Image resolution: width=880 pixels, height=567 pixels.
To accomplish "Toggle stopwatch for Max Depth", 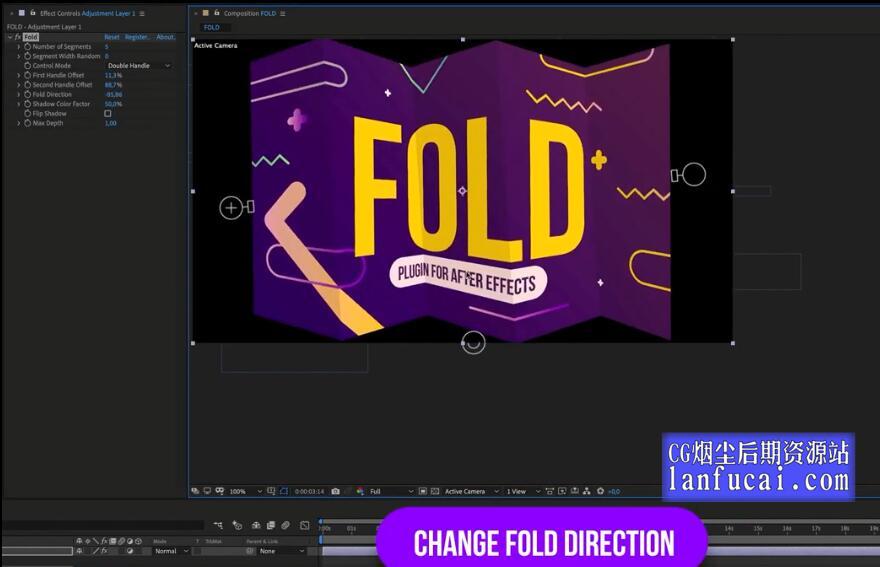I will [x=28, y=123].
